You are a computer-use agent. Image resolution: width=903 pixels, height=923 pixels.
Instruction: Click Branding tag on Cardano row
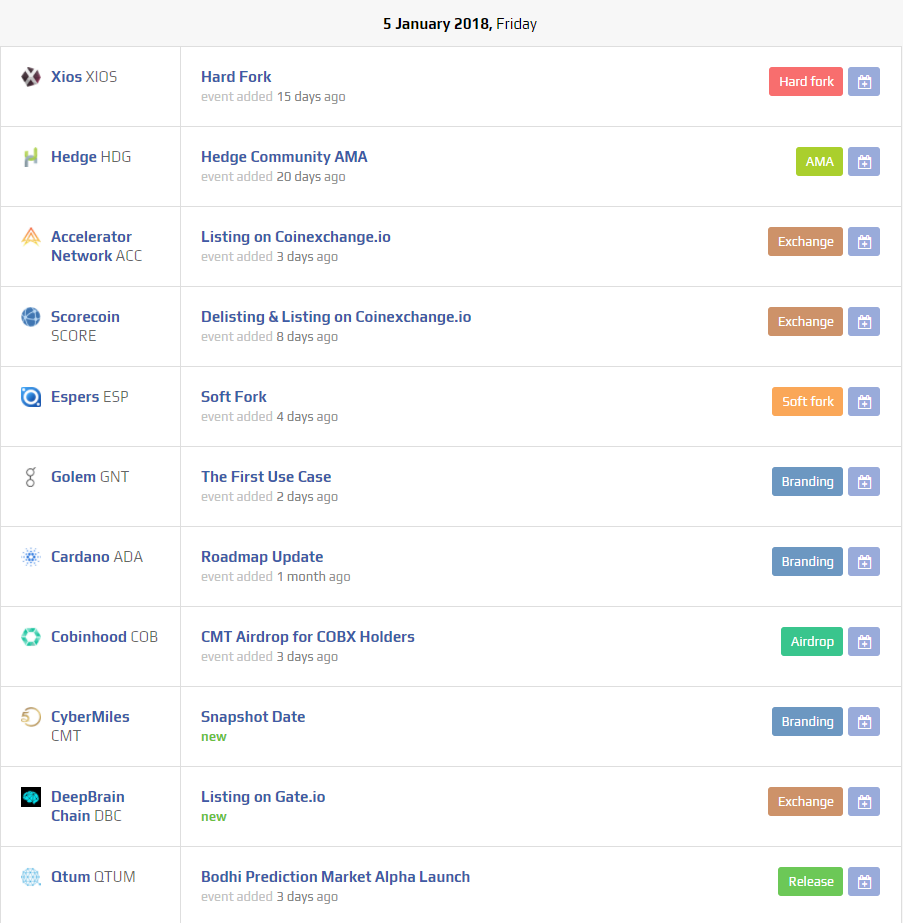[808, 562]
